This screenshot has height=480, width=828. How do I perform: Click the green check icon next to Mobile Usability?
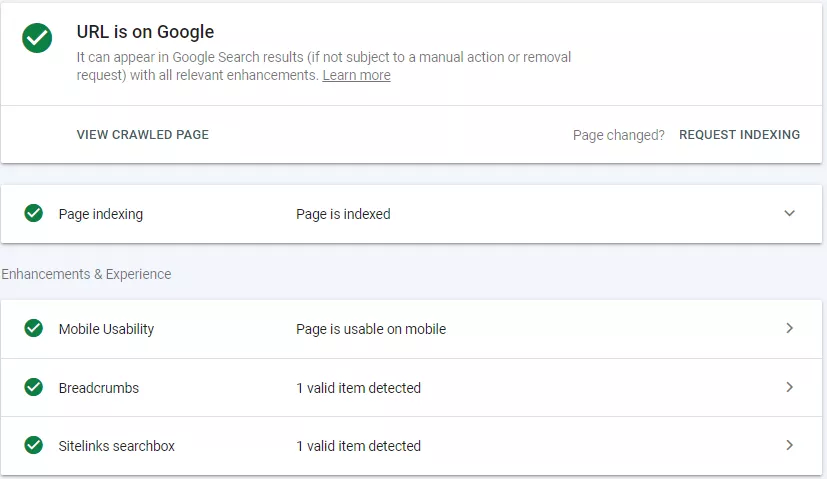pyautogui.click(x=34, y=328)
